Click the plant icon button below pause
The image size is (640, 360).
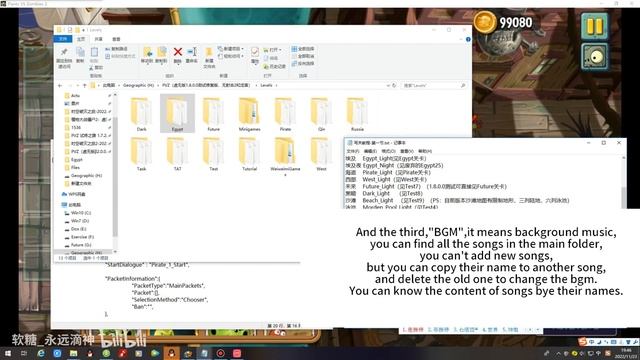594,57
